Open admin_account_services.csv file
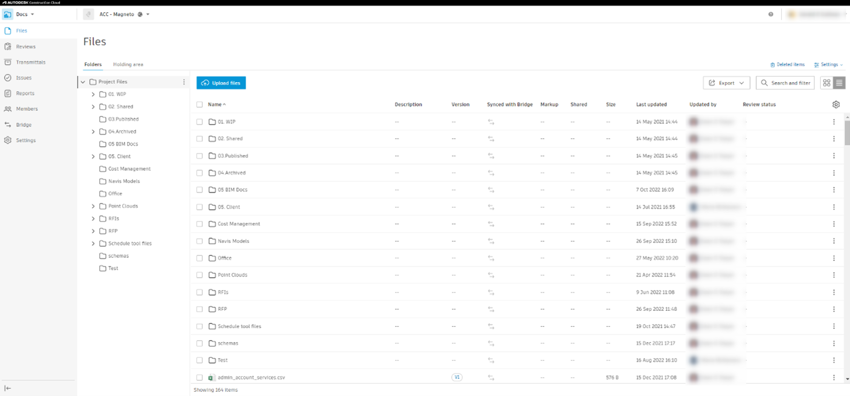 [x=251, y=378]
